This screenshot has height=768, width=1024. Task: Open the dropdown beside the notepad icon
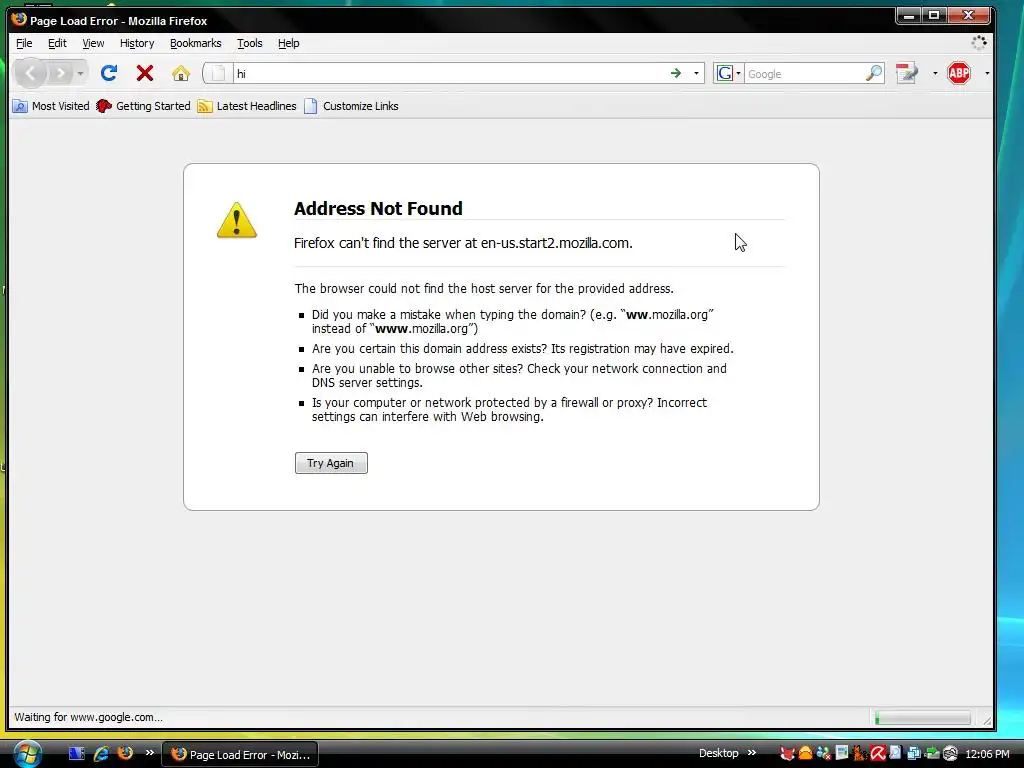(x=935, y=73)
